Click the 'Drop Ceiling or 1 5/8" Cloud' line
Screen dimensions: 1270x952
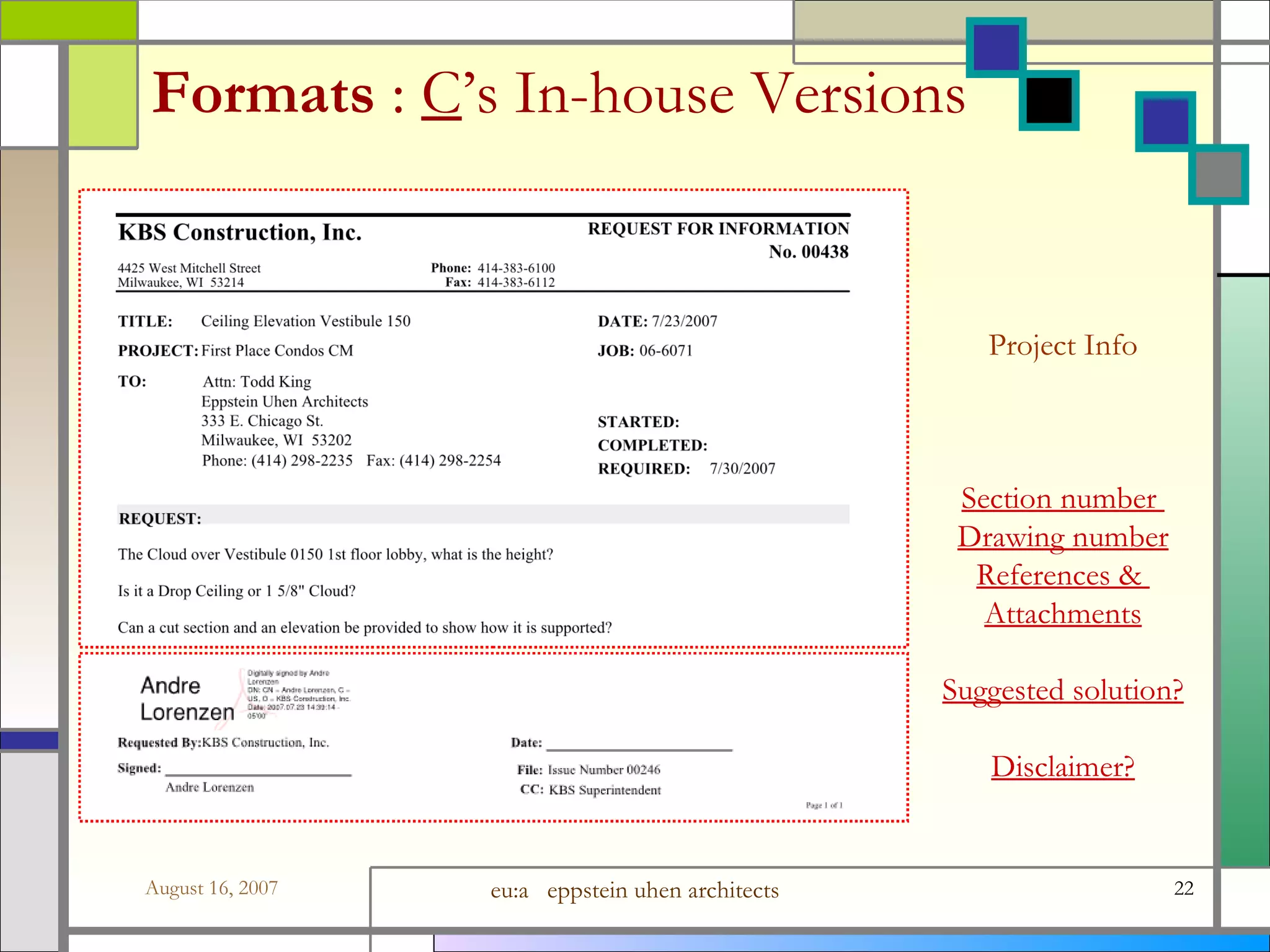[x=237, y=591]
